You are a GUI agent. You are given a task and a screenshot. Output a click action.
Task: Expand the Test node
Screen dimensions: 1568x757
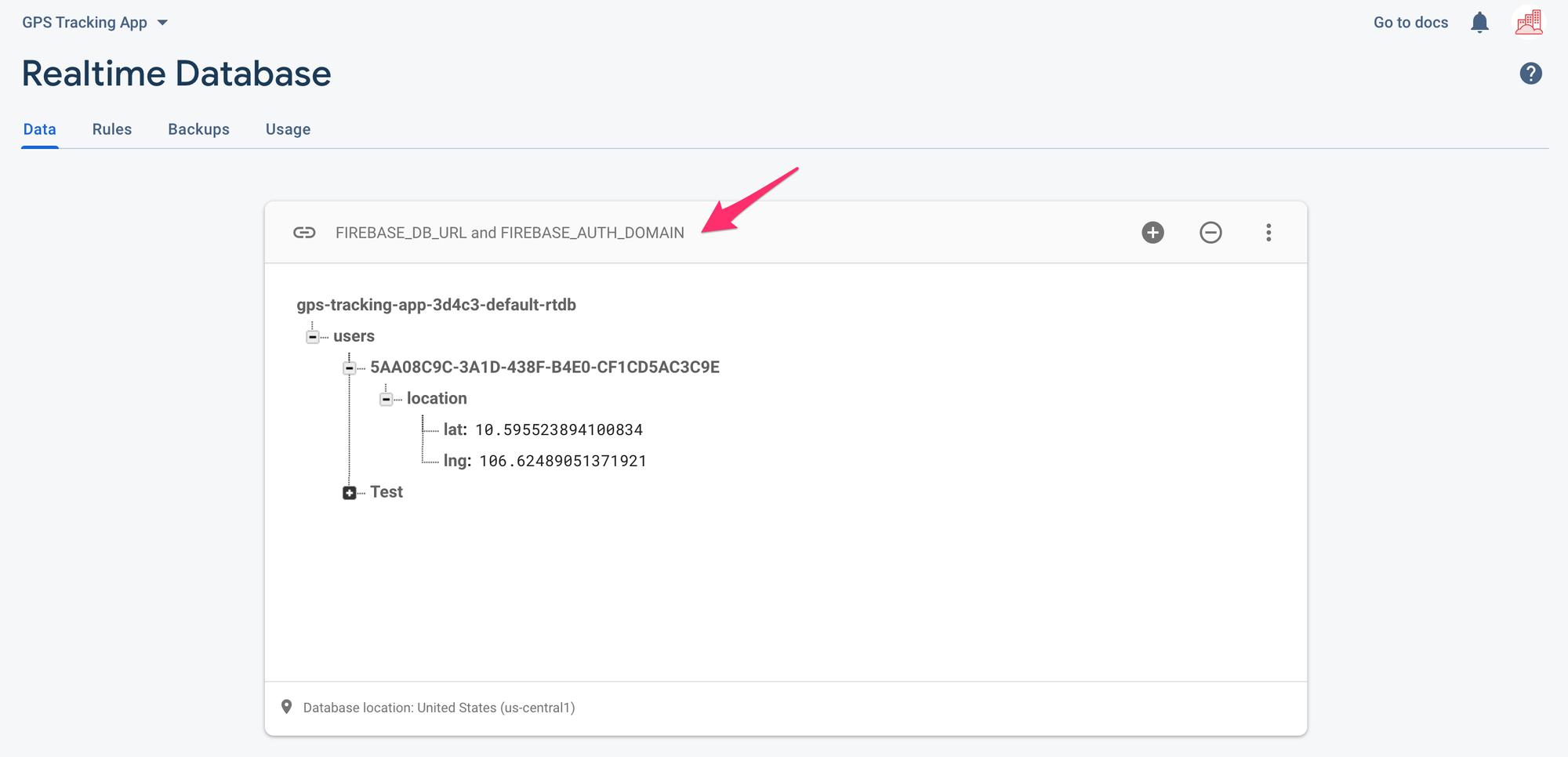point(349,492)
